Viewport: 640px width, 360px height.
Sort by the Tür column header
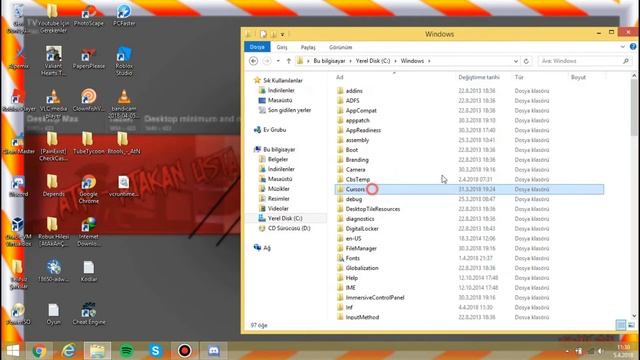click(519, 77)
